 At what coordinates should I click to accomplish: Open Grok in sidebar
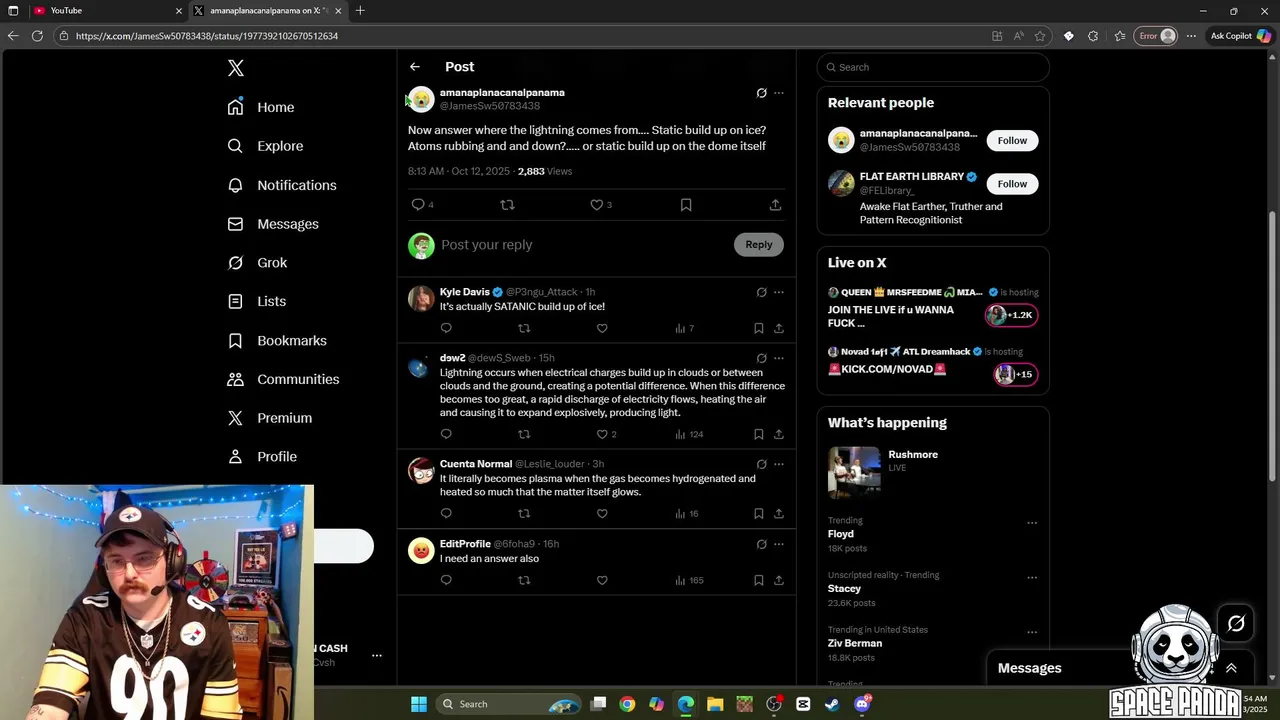click(x=257, y=263)
